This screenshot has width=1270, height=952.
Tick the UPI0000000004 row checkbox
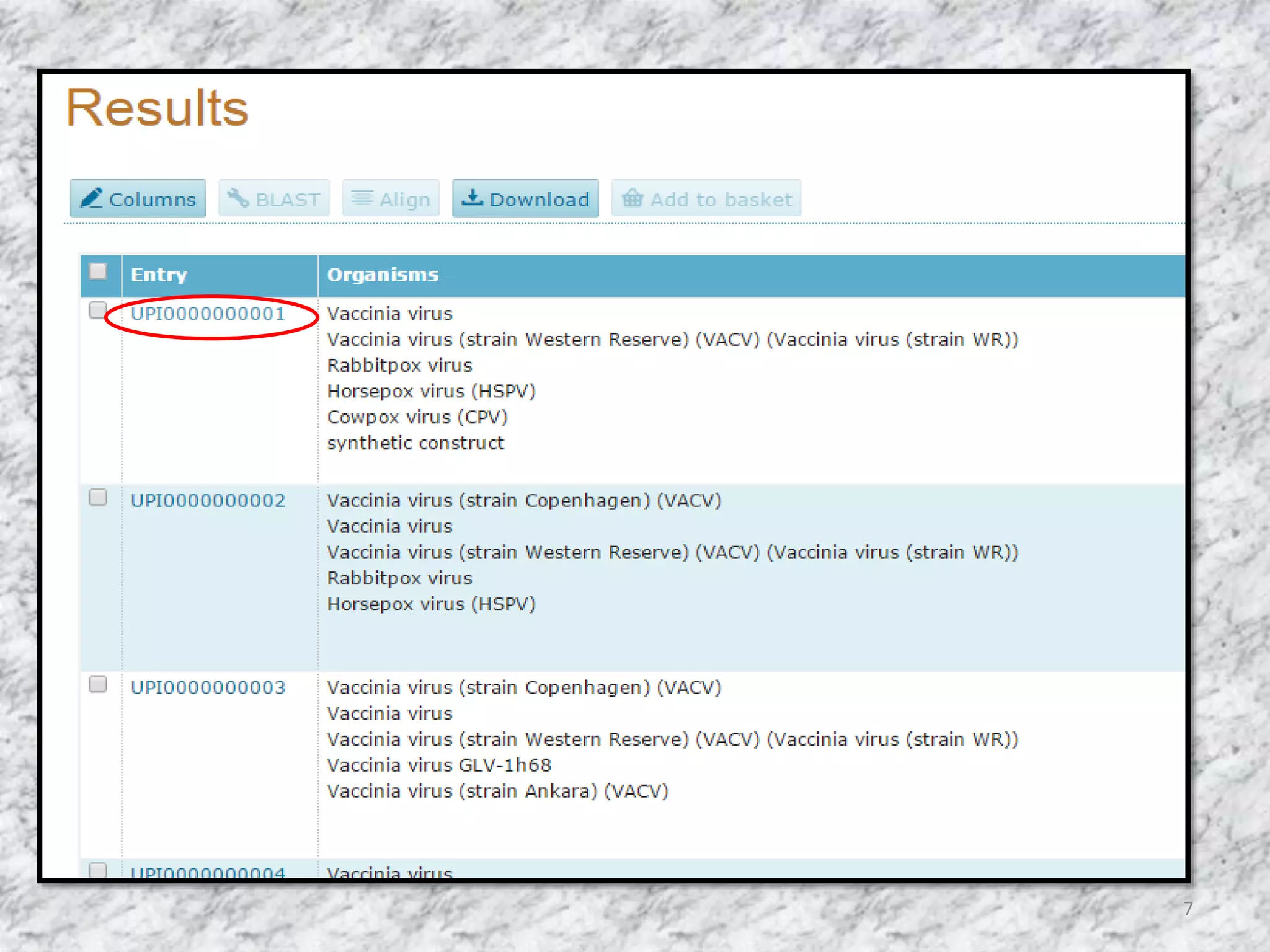click(x=98, y=870)
